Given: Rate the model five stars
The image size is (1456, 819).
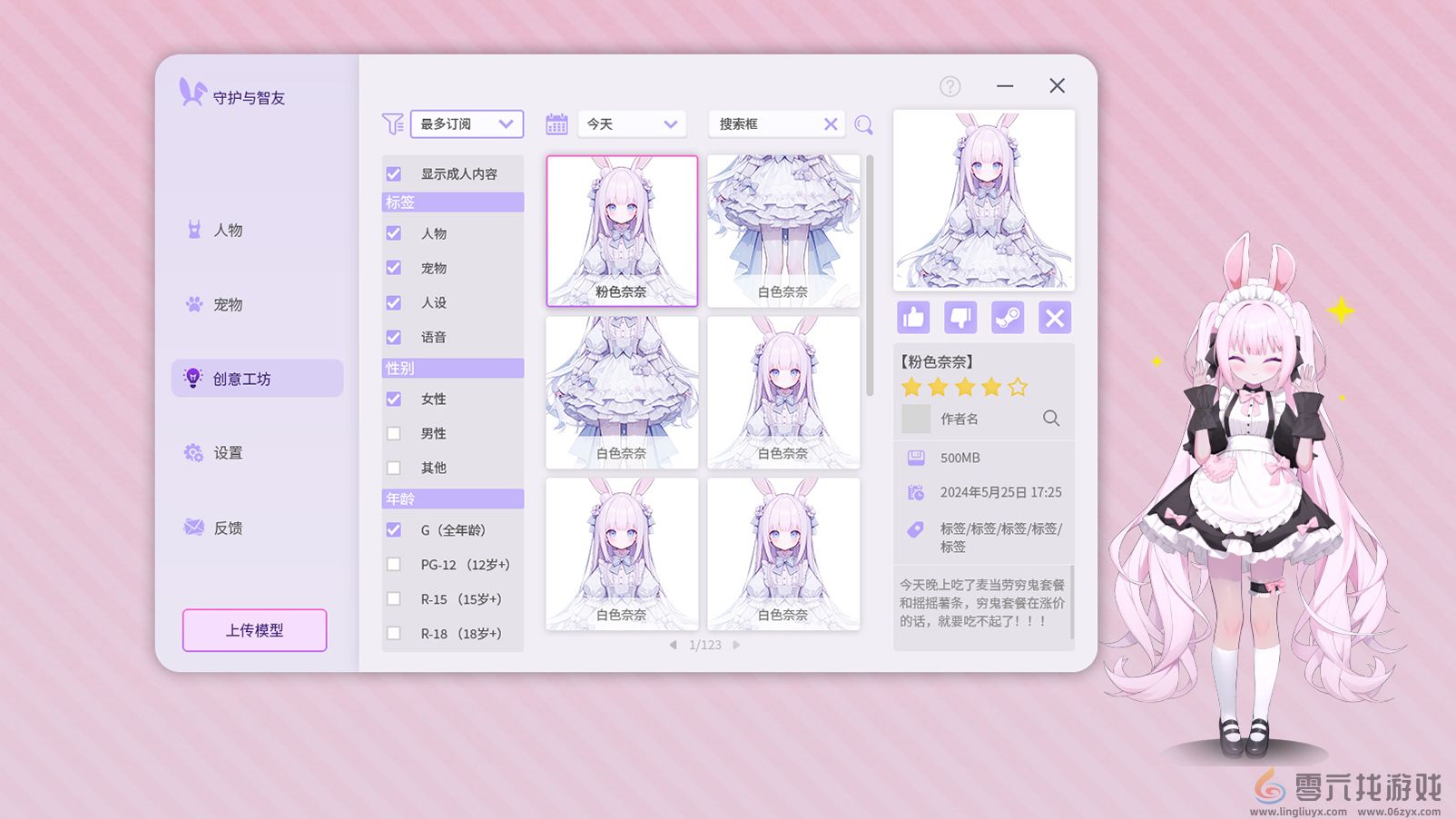Looking at the screenshot, I should (1018, 387).
